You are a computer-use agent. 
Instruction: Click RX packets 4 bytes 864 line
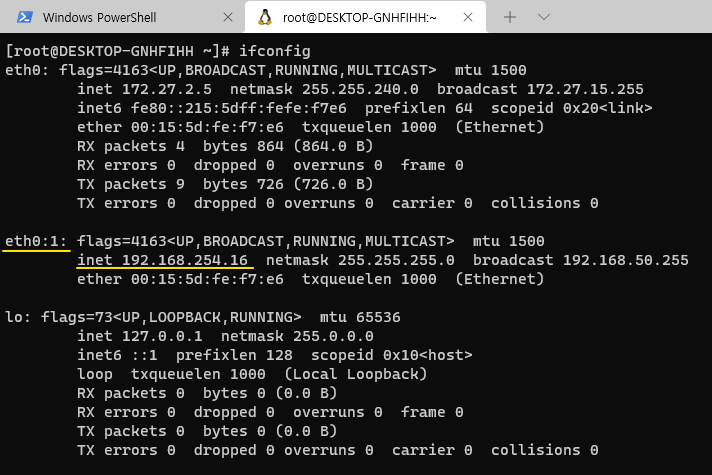225,146
